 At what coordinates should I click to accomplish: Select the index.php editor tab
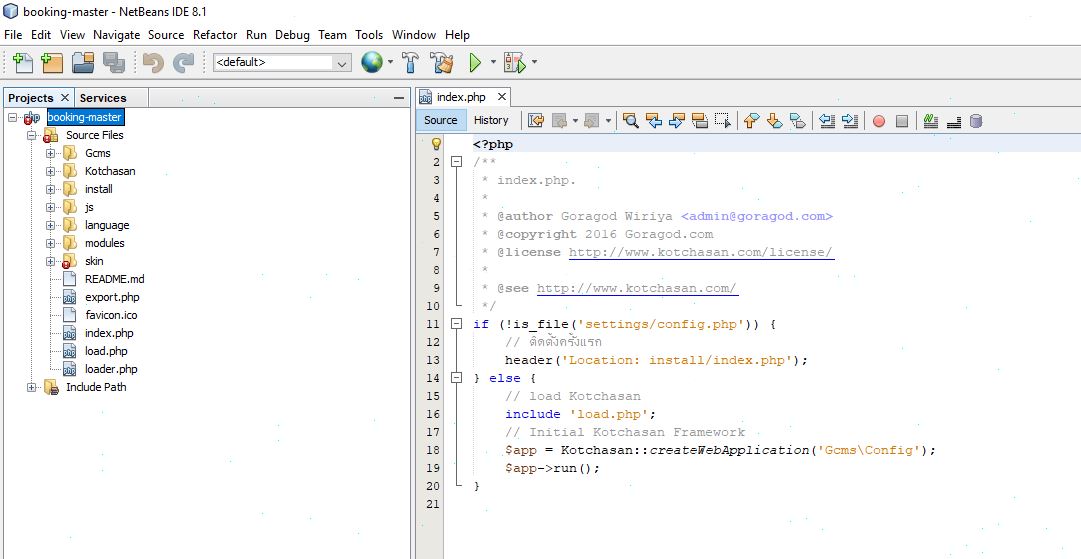tap(461, 97)
